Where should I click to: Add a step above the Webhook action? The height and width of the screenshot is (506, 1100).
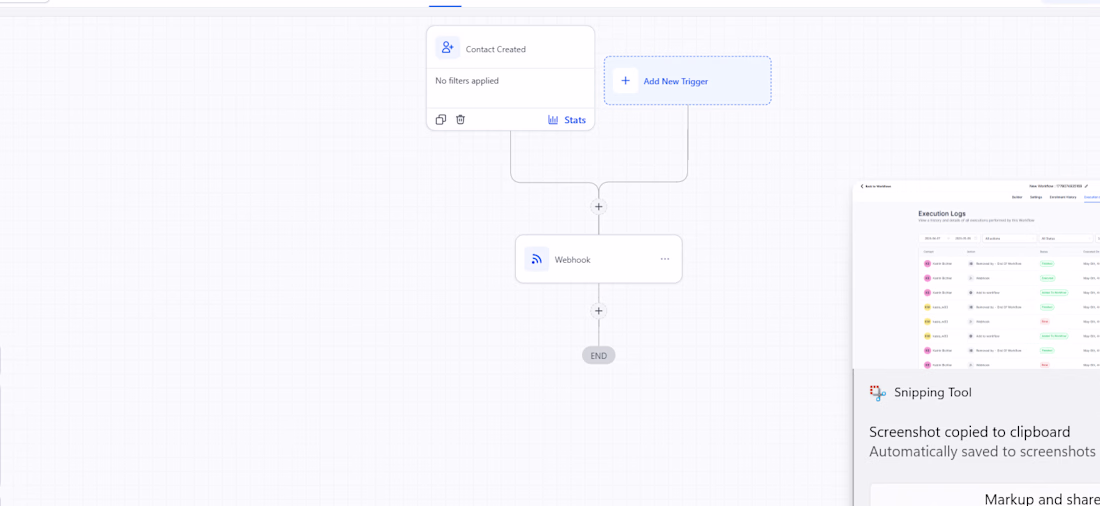coord(598,206)
